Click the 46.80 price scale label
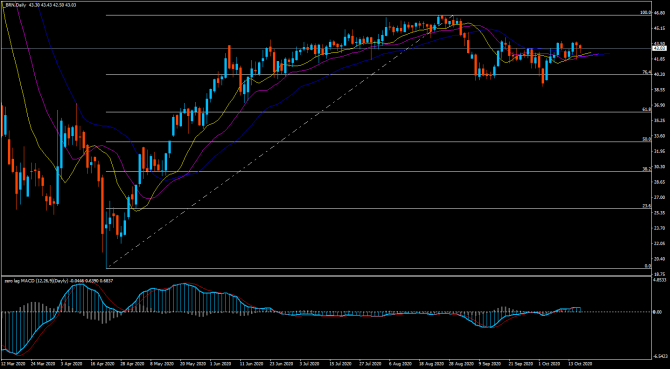670x369 pixels. (x=658, y=13)
